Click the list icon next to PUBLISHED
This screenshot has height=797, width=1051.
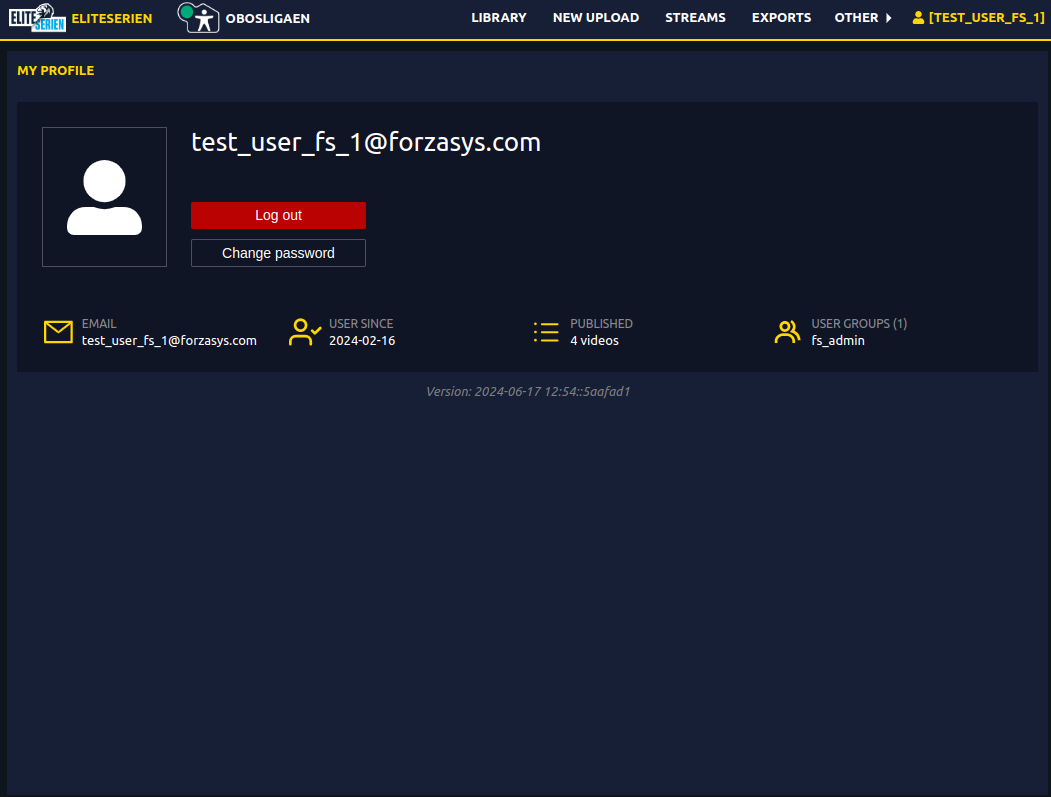(x=546, y=331)
